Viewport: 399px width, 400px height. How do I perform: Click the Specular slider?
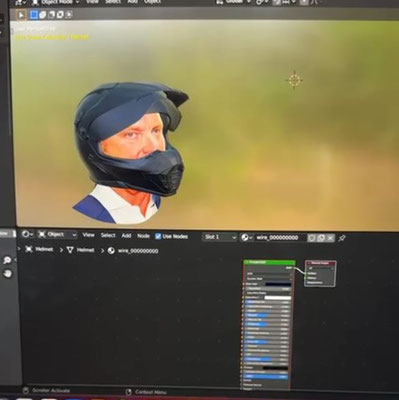[267, 315]
